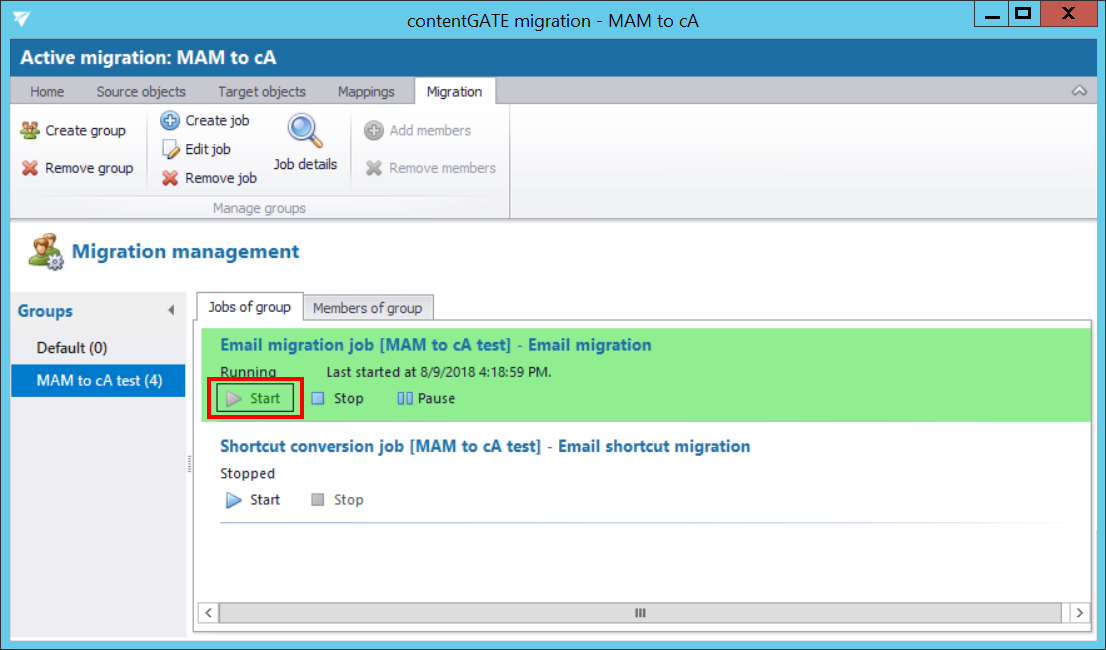Click the Create group icon
The image size is (1106, 650).
30,130
